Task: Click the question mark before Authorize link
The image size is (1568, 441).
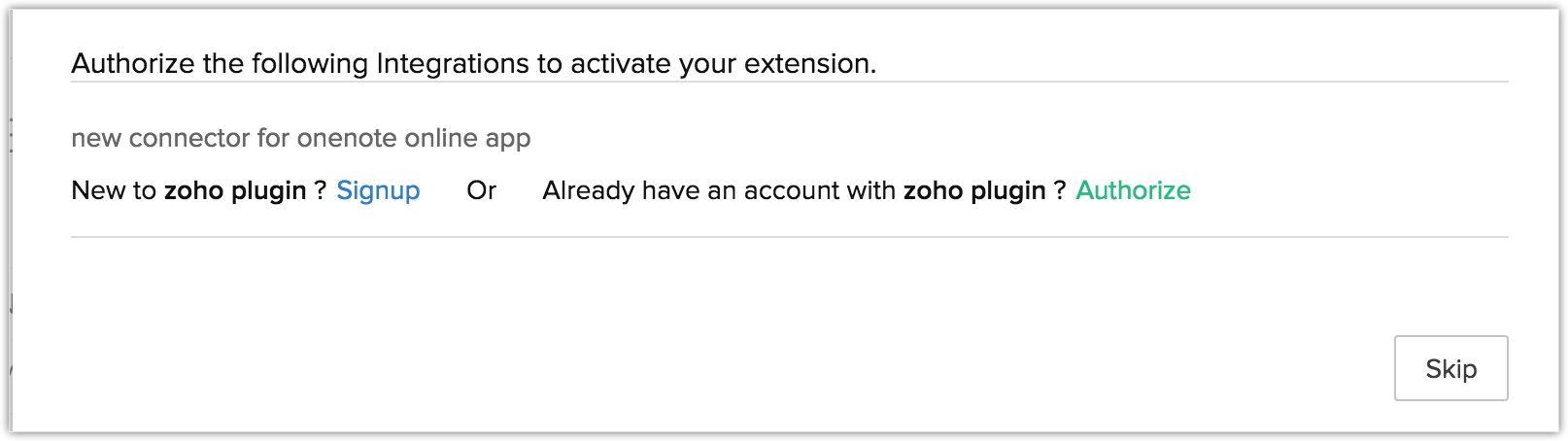Action: point(1059,190)
